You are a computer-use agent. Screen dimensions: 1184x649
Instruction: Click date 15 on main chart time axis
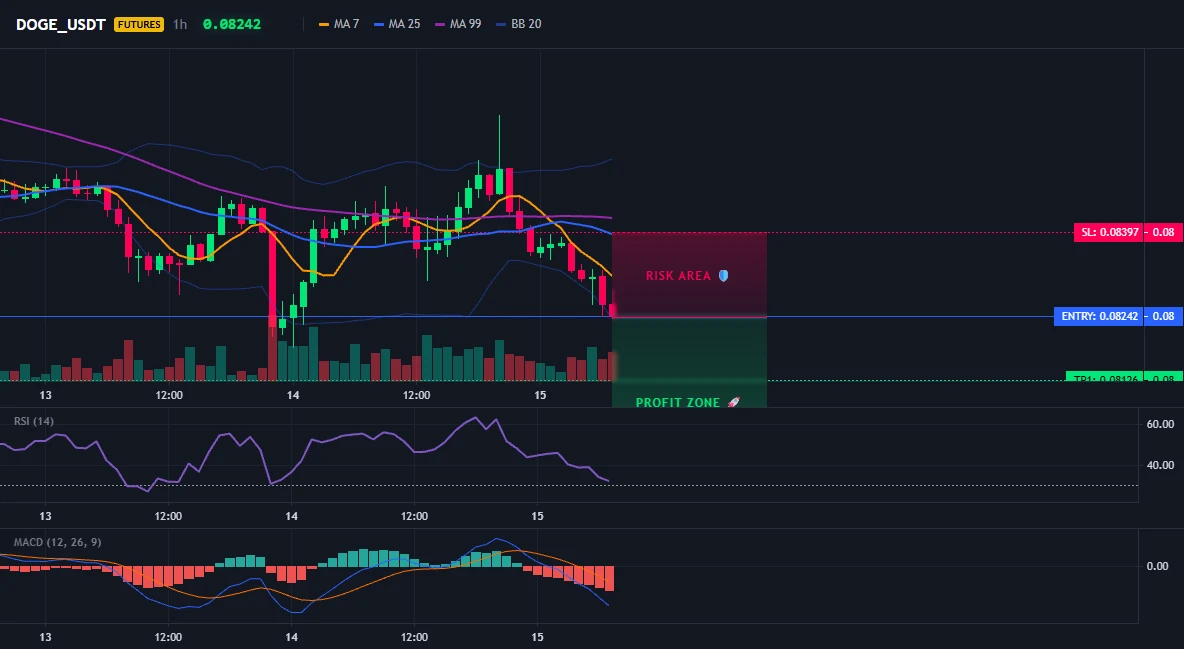coord(540,395)
